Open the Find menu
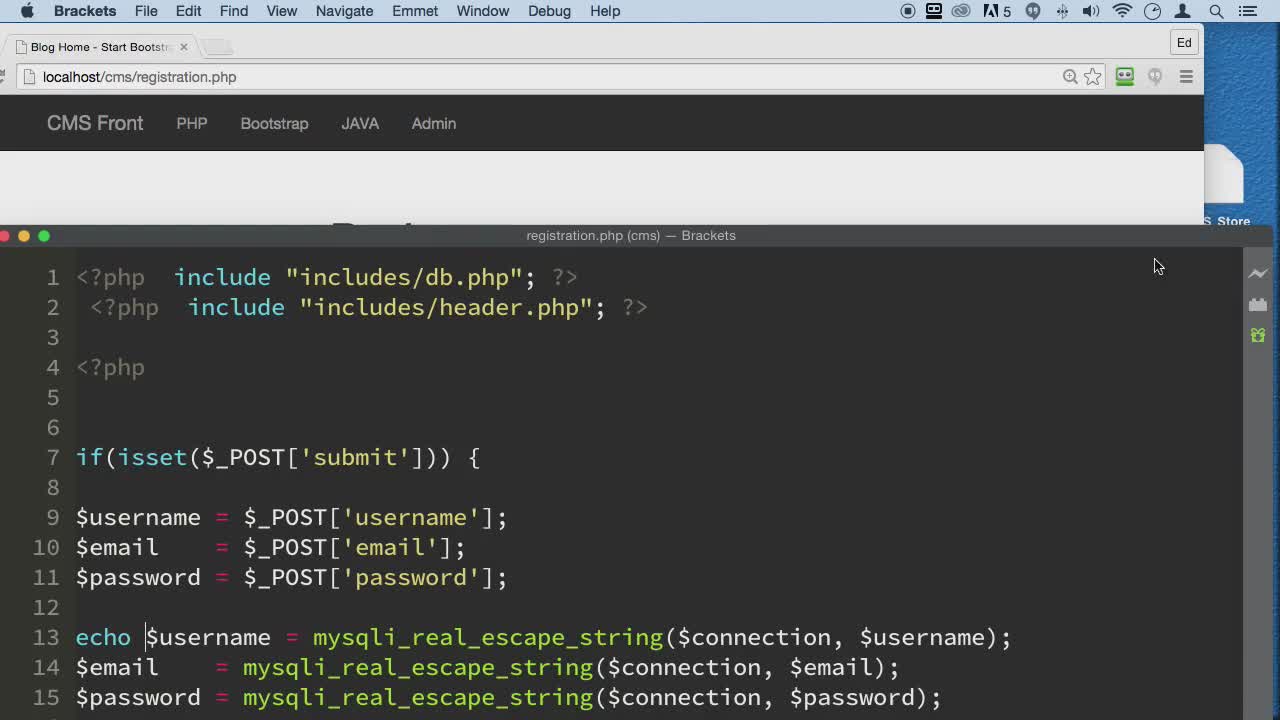The width and height of the screenshot is (1280, 720). tap(234, 11)
